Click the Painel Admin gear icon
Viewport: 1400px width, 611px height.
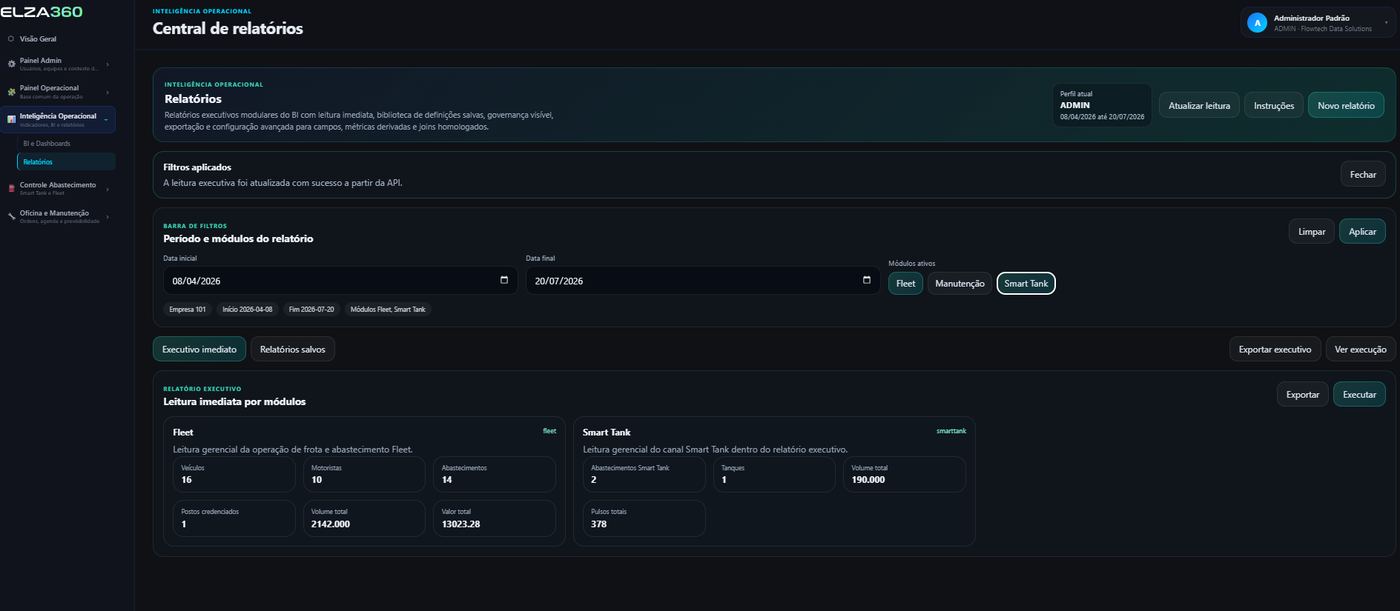tap(11, 64)
